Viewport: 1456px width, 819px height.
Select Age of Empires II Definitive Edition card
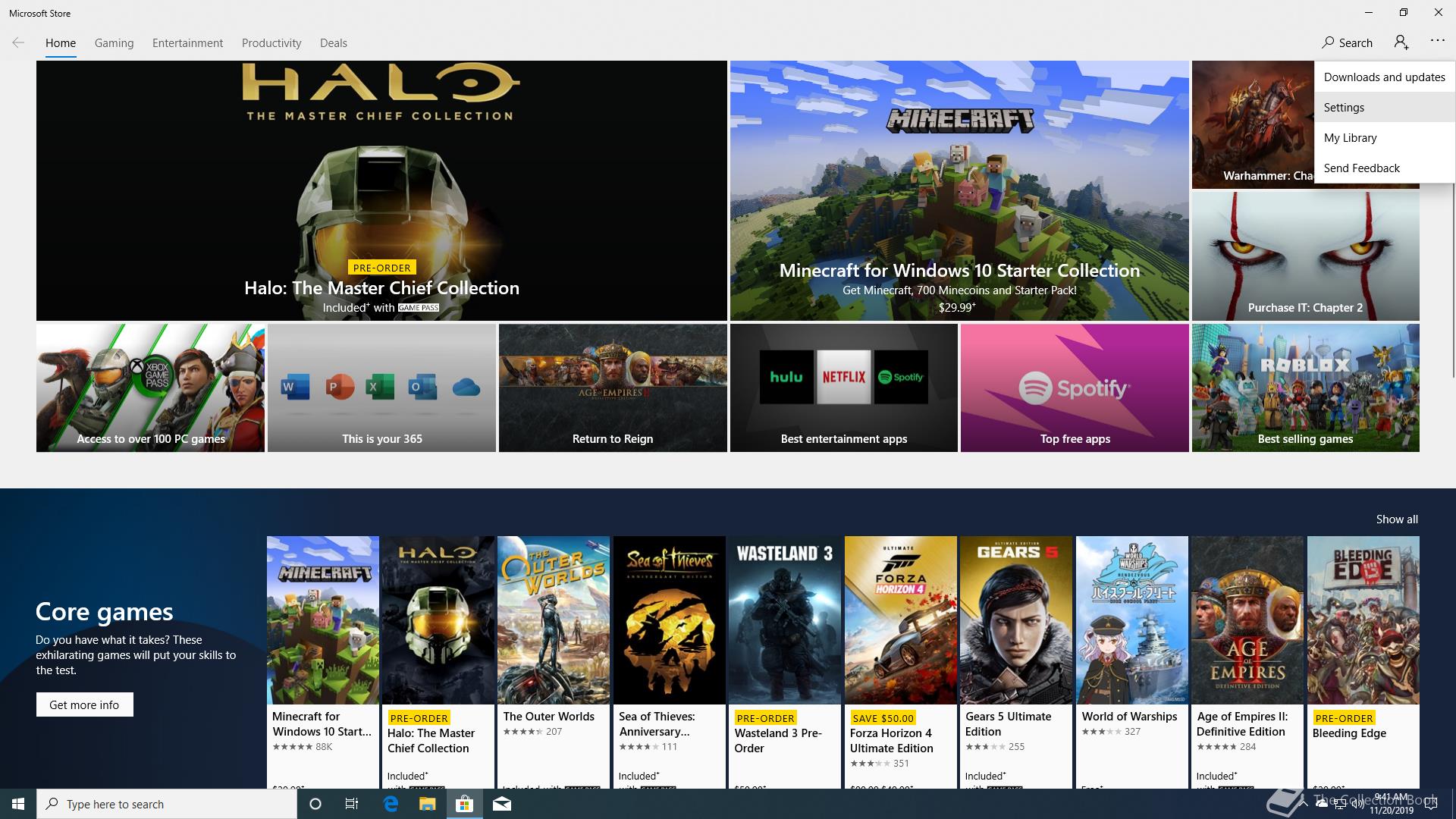click(x=1247, y=662)
